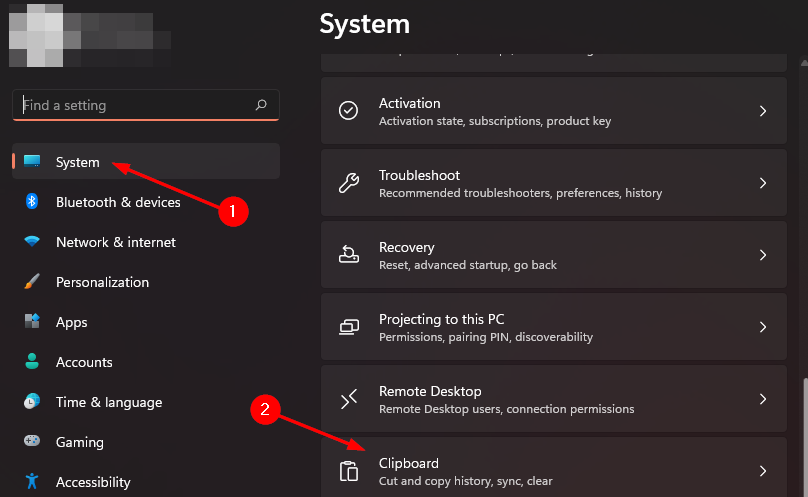Switch to Apps settings
808x497 pixels.
(x=72, y=322)
